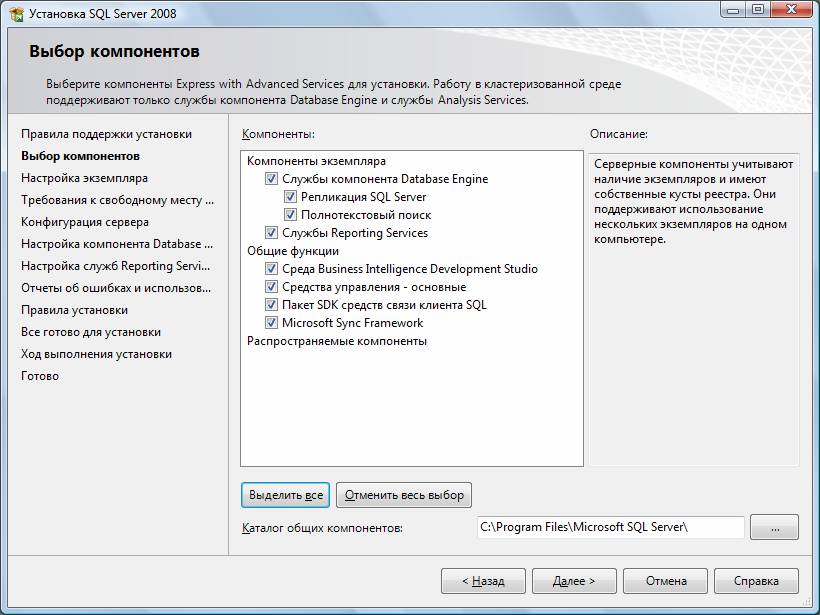Click the Отменить весь выбор button
The image size is (820, 615).
(404, 495)
